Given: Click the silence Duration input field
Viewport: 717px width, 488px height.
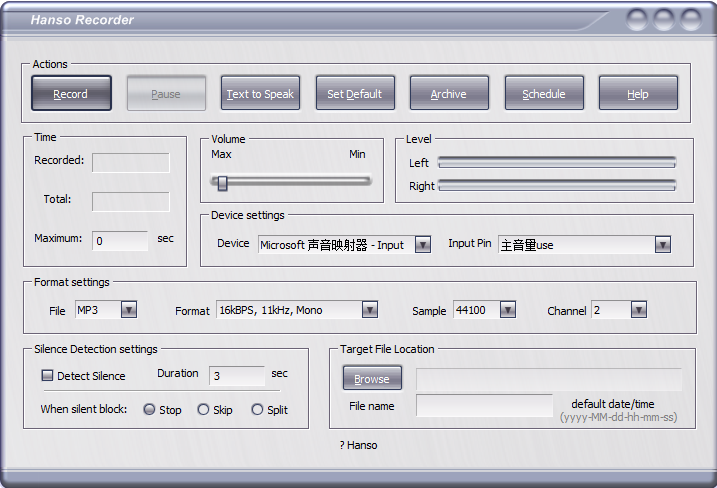Looking at the screenshot, I should [x=237, y=376].
